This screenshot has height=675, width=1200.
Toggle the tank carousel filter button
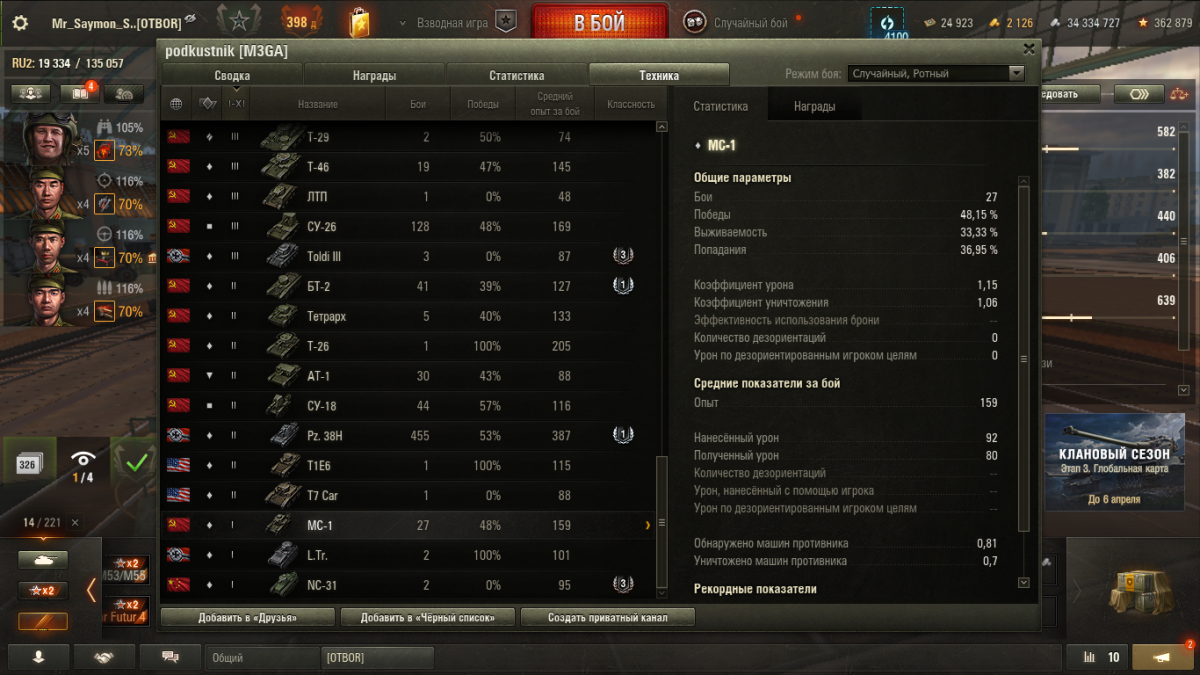(x=43, y=560)
